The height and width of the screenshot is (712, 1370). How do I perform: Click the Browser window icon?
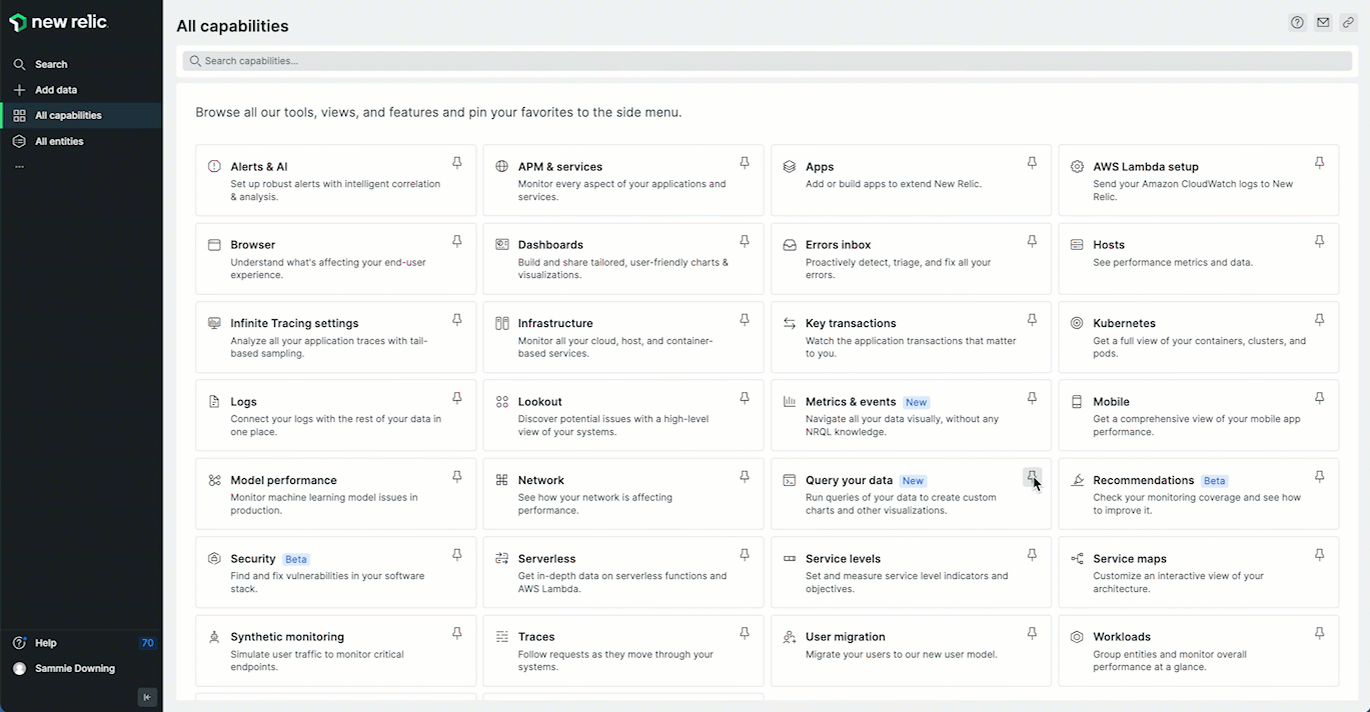tap(214, 245)
